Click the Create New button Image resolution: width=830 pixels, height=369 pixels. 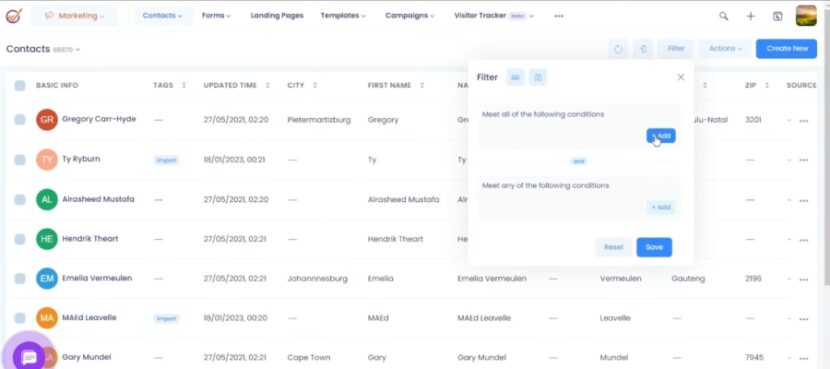pos(787,49)
